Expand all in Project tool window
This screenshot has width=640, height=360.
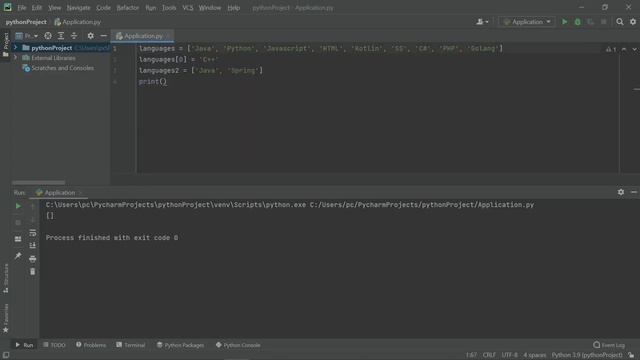pyautogui.click(x=61, y=36)
